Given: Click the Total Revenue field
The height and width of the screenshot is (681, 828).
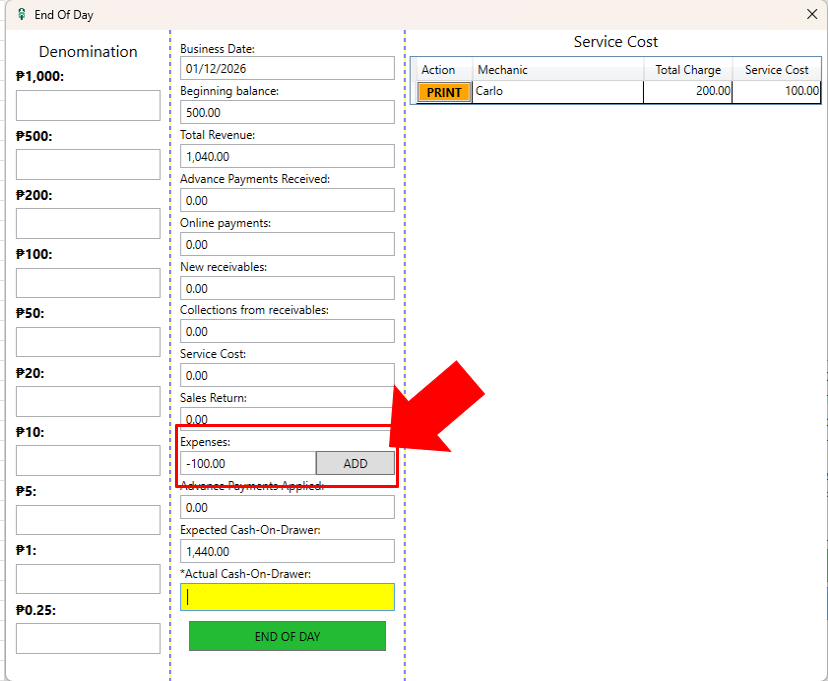Looking at the screenshot, I should 287,156.
